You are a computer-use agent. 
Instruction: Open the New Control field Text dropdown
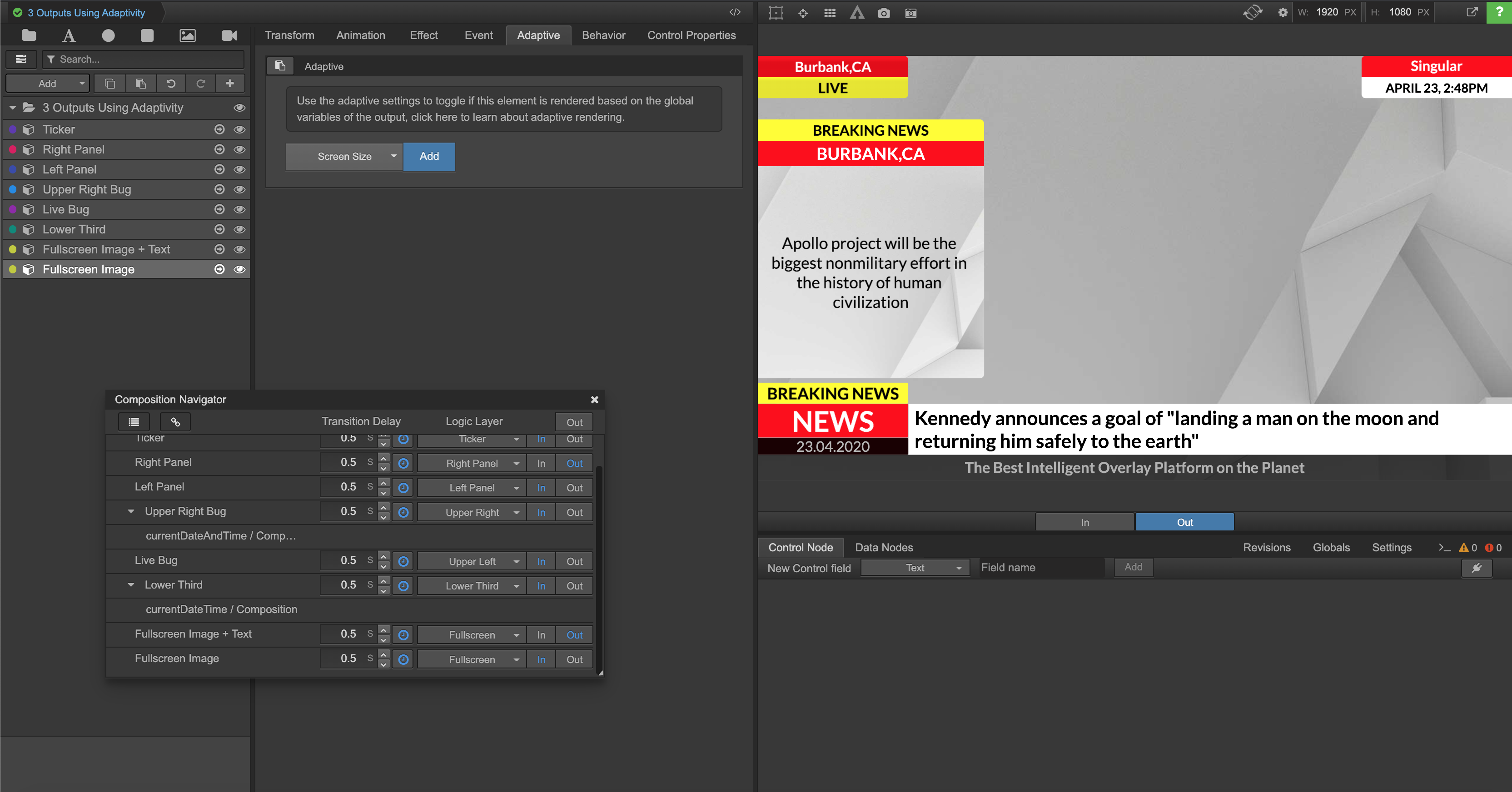915,567
